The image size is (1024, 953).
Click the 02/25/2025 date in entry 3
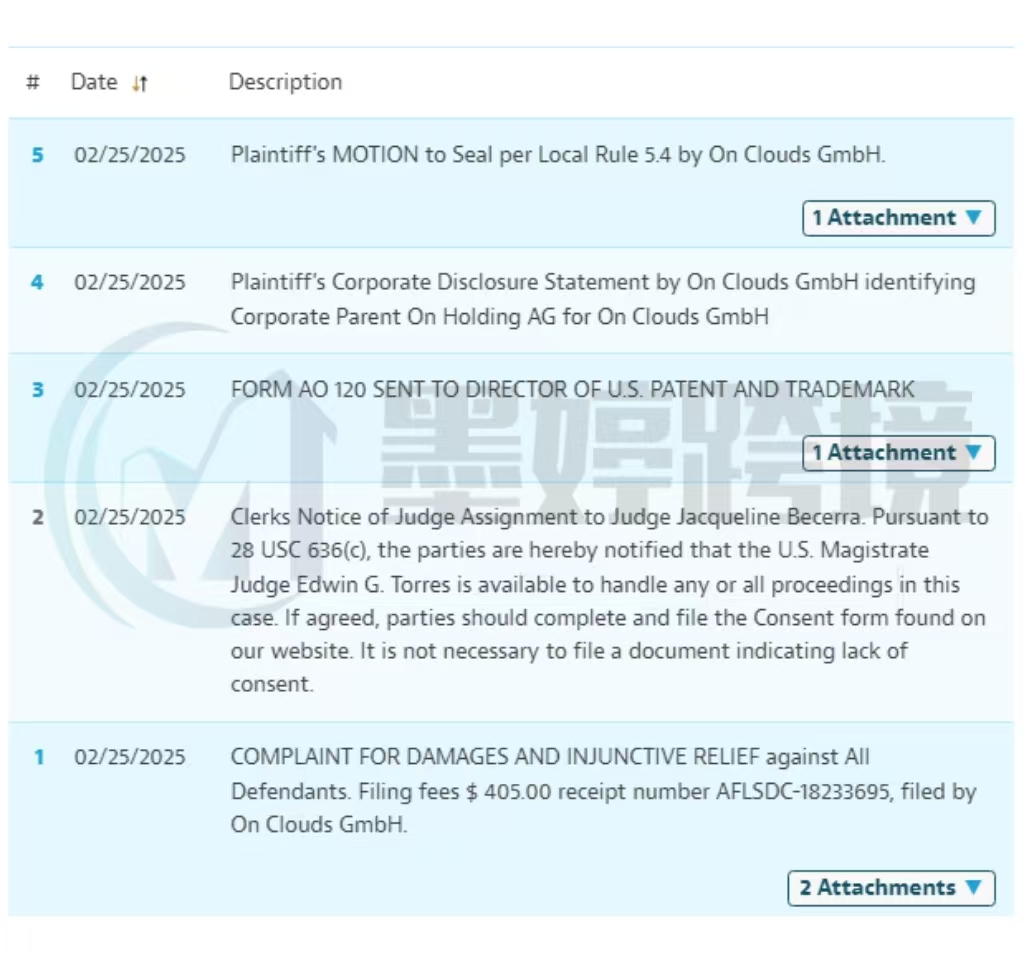(x=130, y=390)
